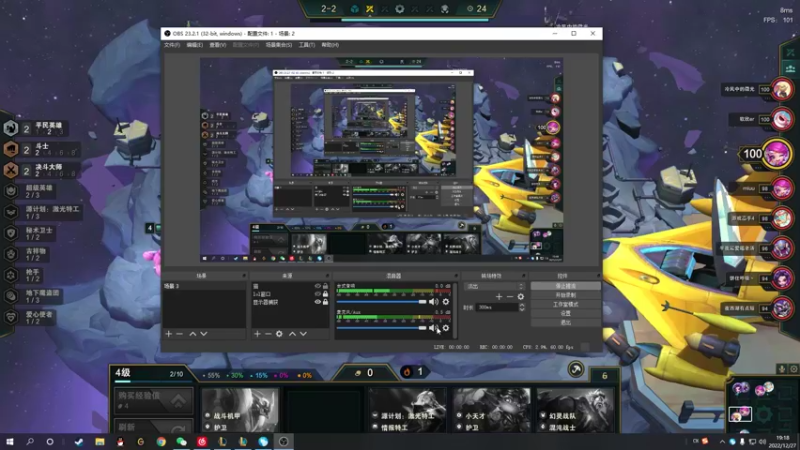Buy 小天才 护卫 champion card
The image size is (800, 450).
pos(491,410)
